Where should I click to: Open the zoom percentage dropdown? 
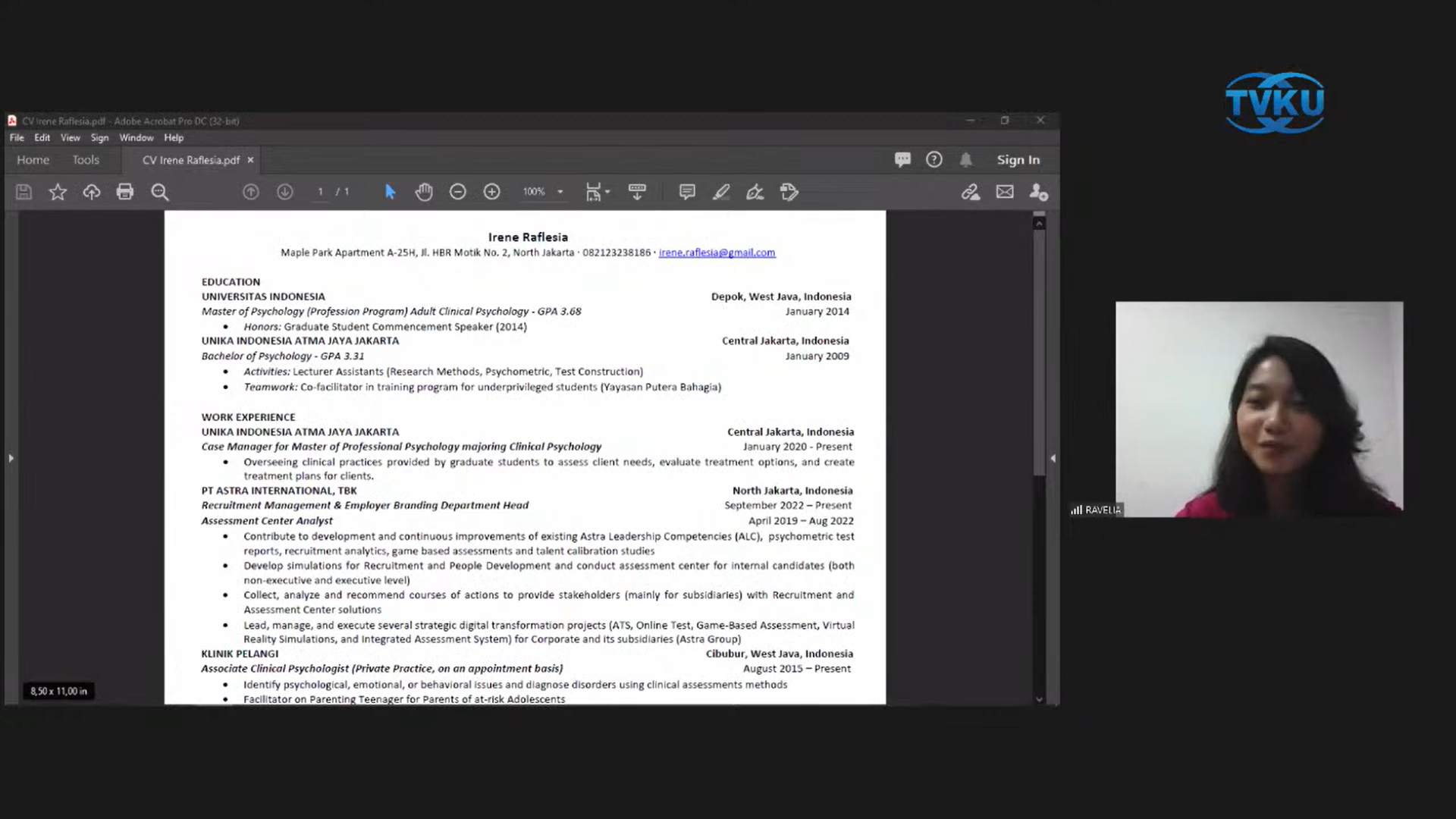[x=560, y=192]
